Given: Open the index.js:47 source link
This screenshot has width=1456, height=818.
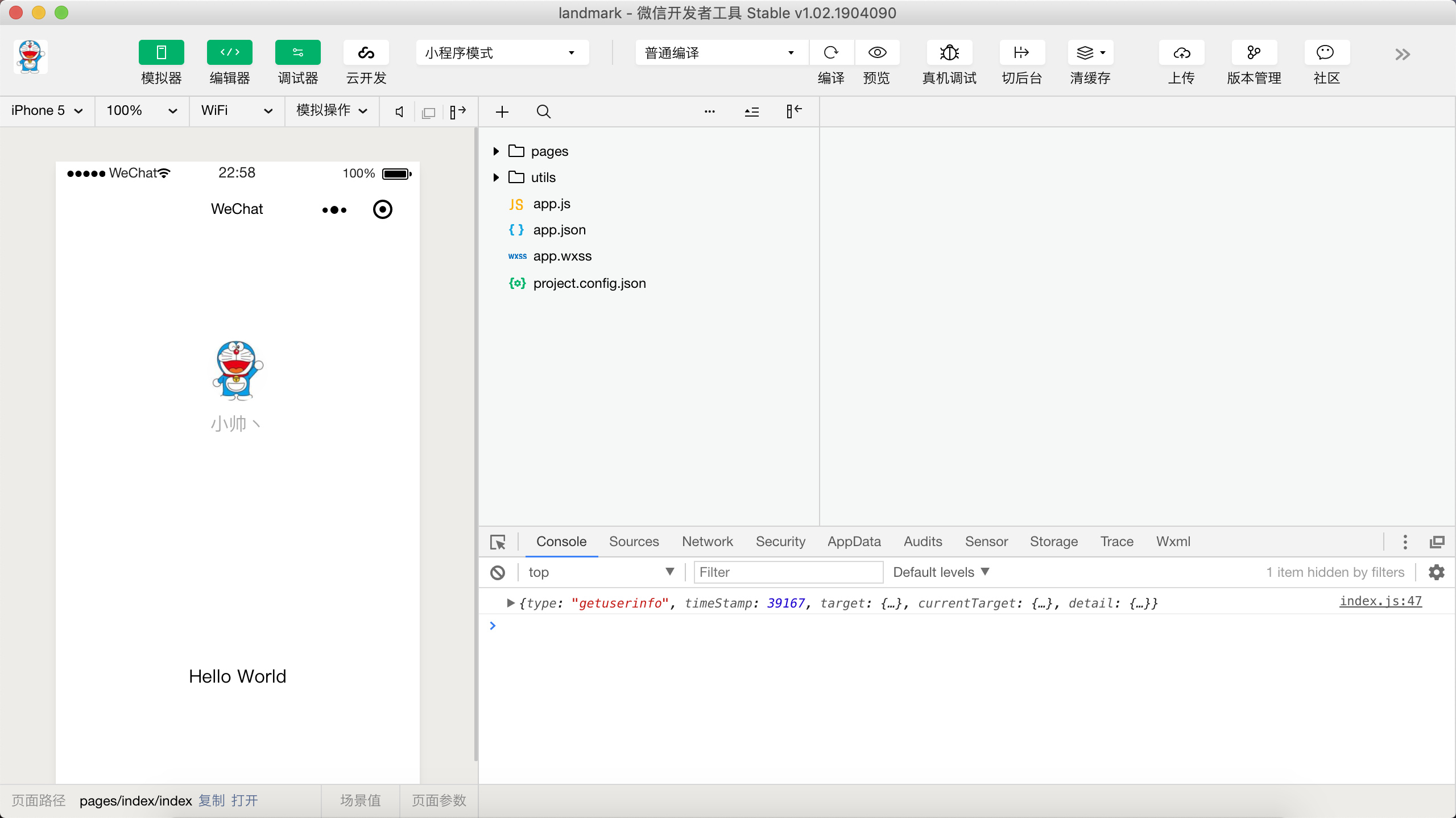Looking at the screenshot, I should coord(1380,601).
